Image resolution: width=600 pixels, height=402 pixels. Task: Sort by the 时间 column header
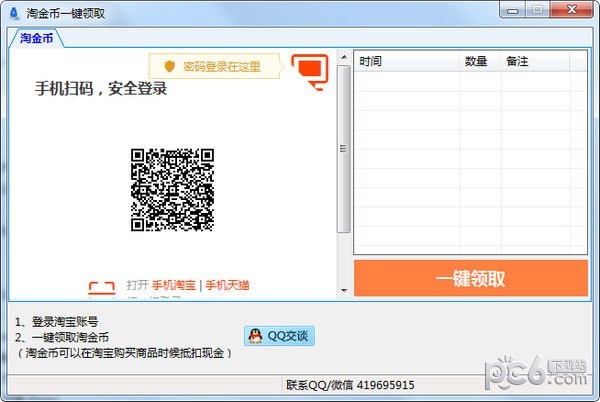point(407,61)
